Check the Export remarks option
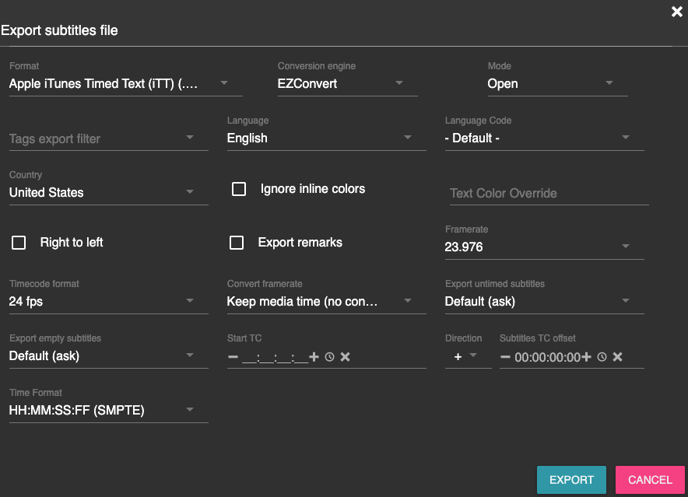Screen dimensions: 688x497 (237, 243)
